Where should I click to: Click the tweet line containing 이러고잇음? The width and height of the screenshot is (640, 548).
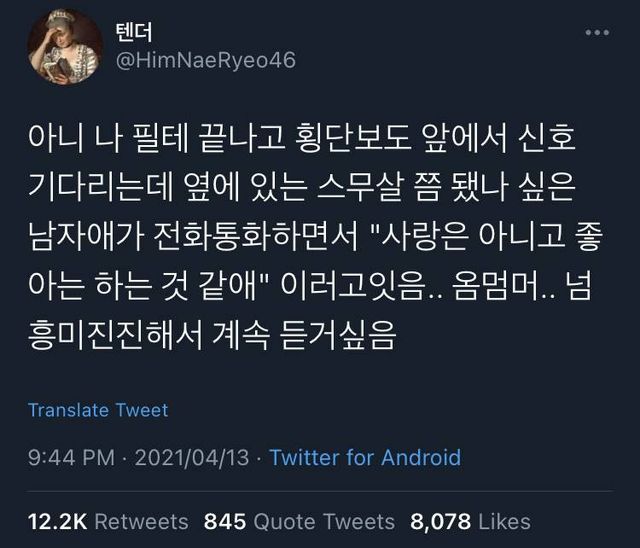(309, 286)
